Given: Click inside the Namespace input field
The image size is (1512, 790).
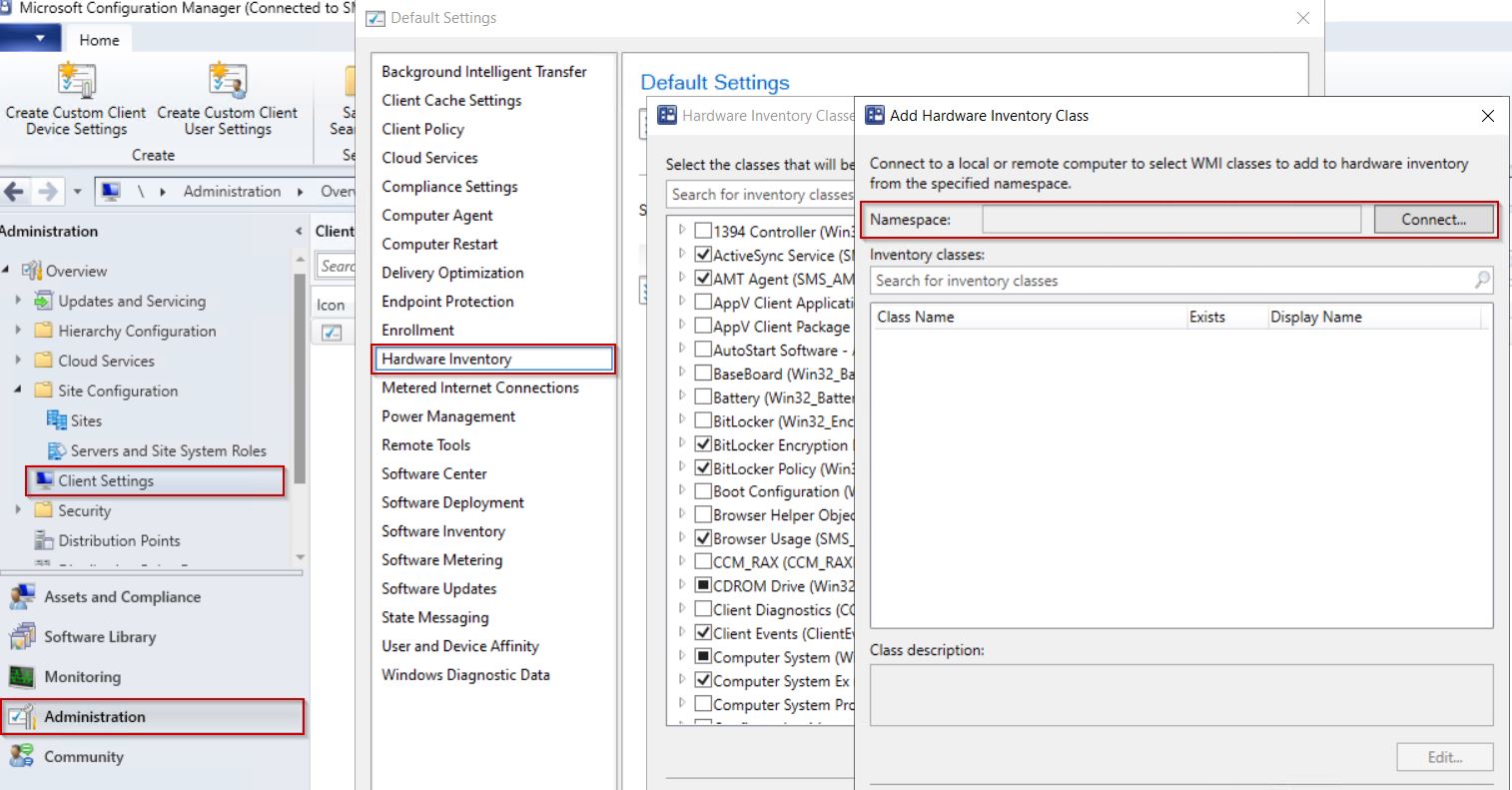Looking at the screenshot, I should click(x=1168, y=220).
